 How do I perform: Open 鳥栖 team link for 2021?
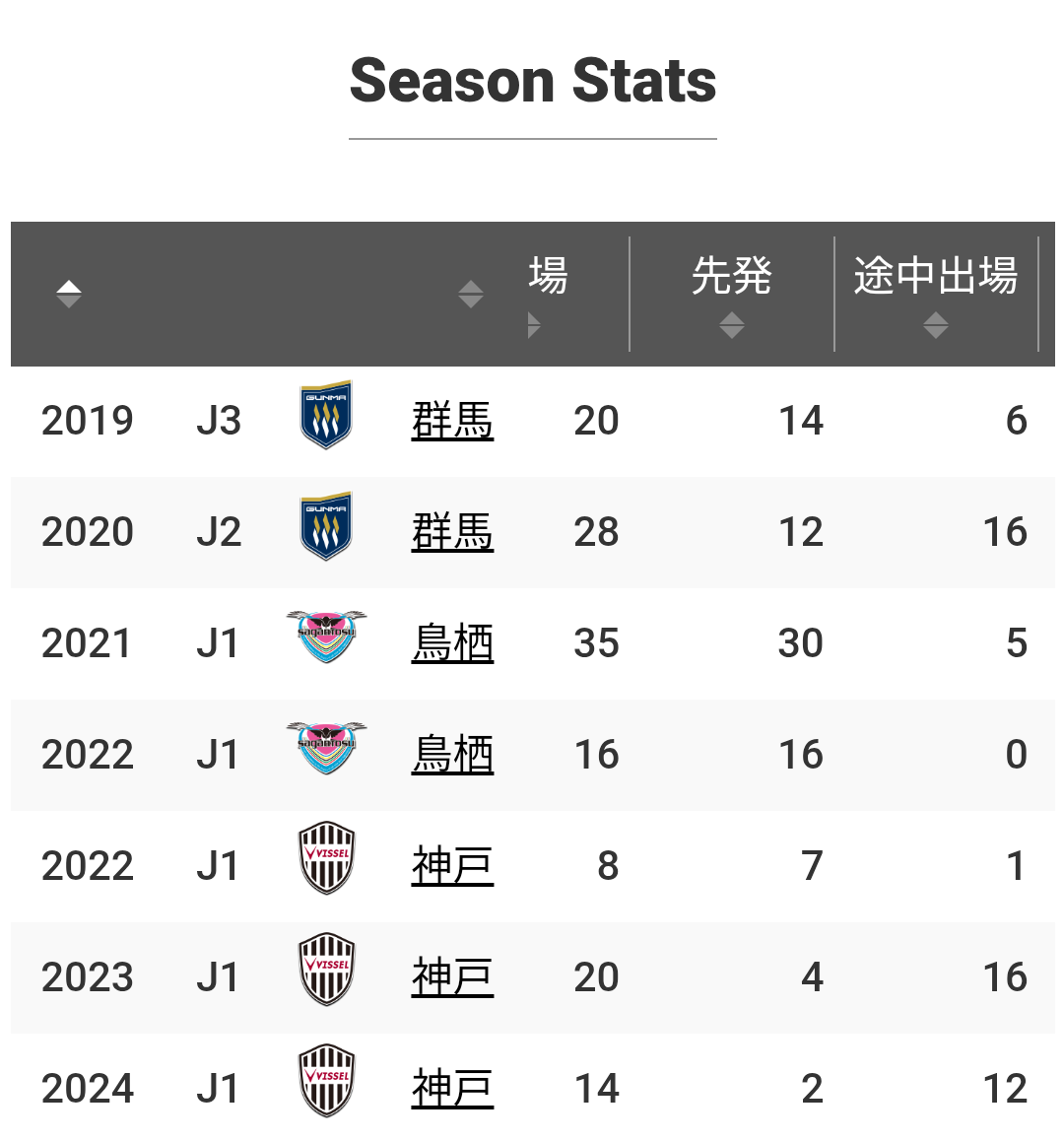pyautogui.click(x=452, y=643)
